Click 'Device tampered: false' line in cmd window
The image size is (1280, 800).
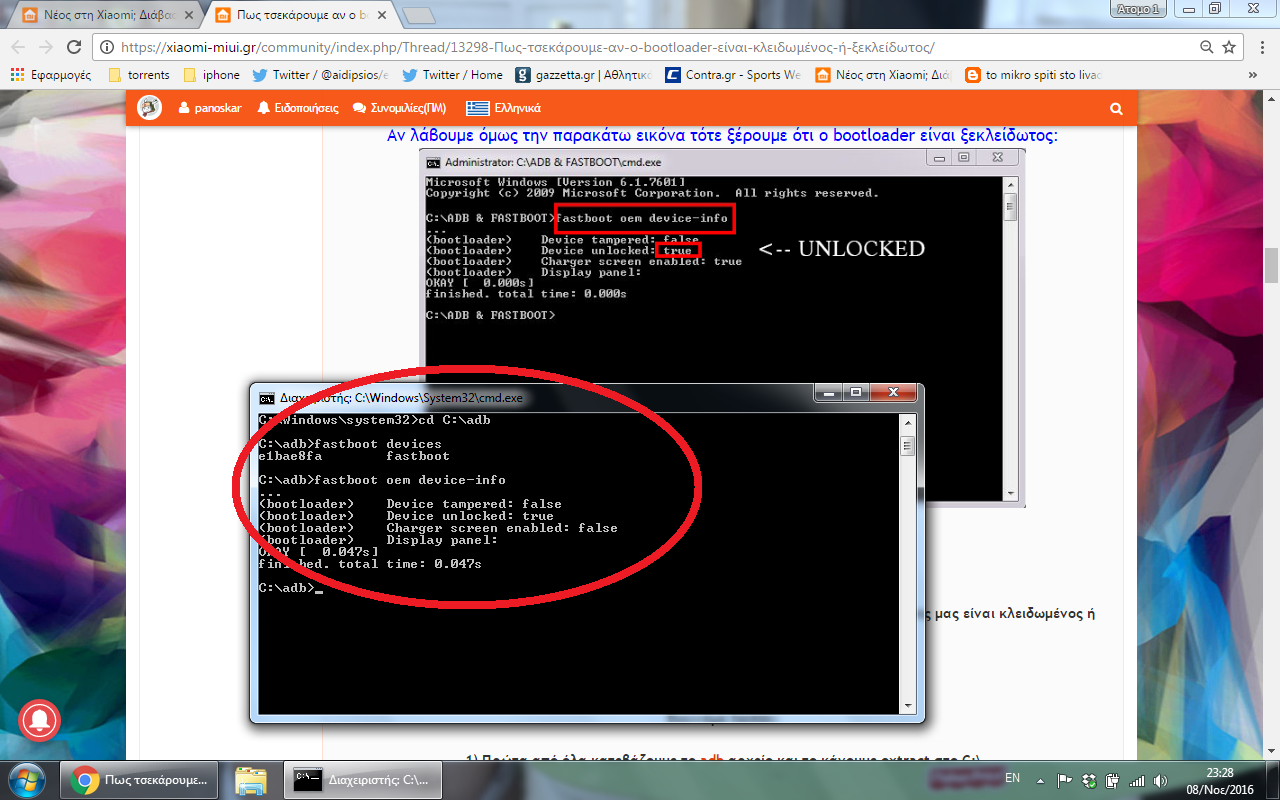pos(410,504)
